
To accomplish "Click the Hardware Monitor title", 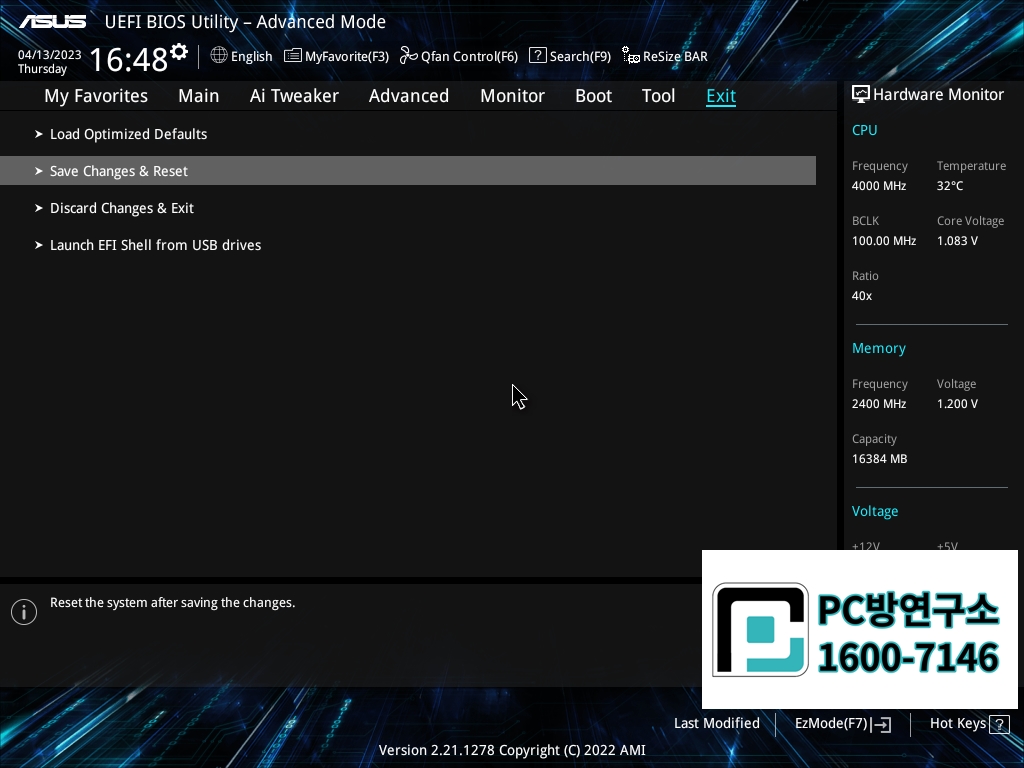I will click(x=938, y=95).
